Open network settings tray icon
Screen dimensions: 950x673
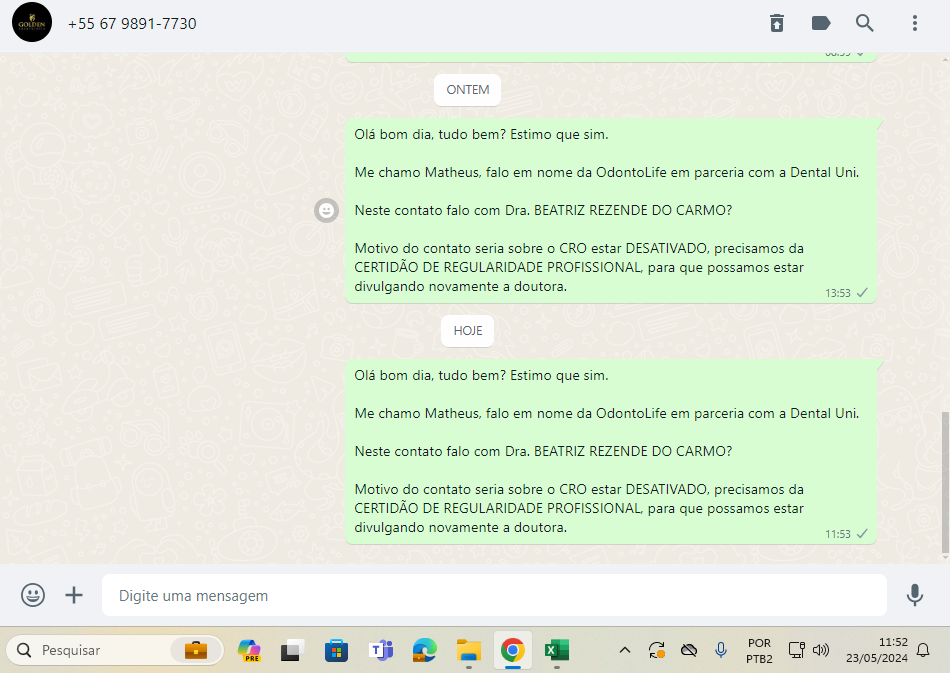[x=796, y=651]
